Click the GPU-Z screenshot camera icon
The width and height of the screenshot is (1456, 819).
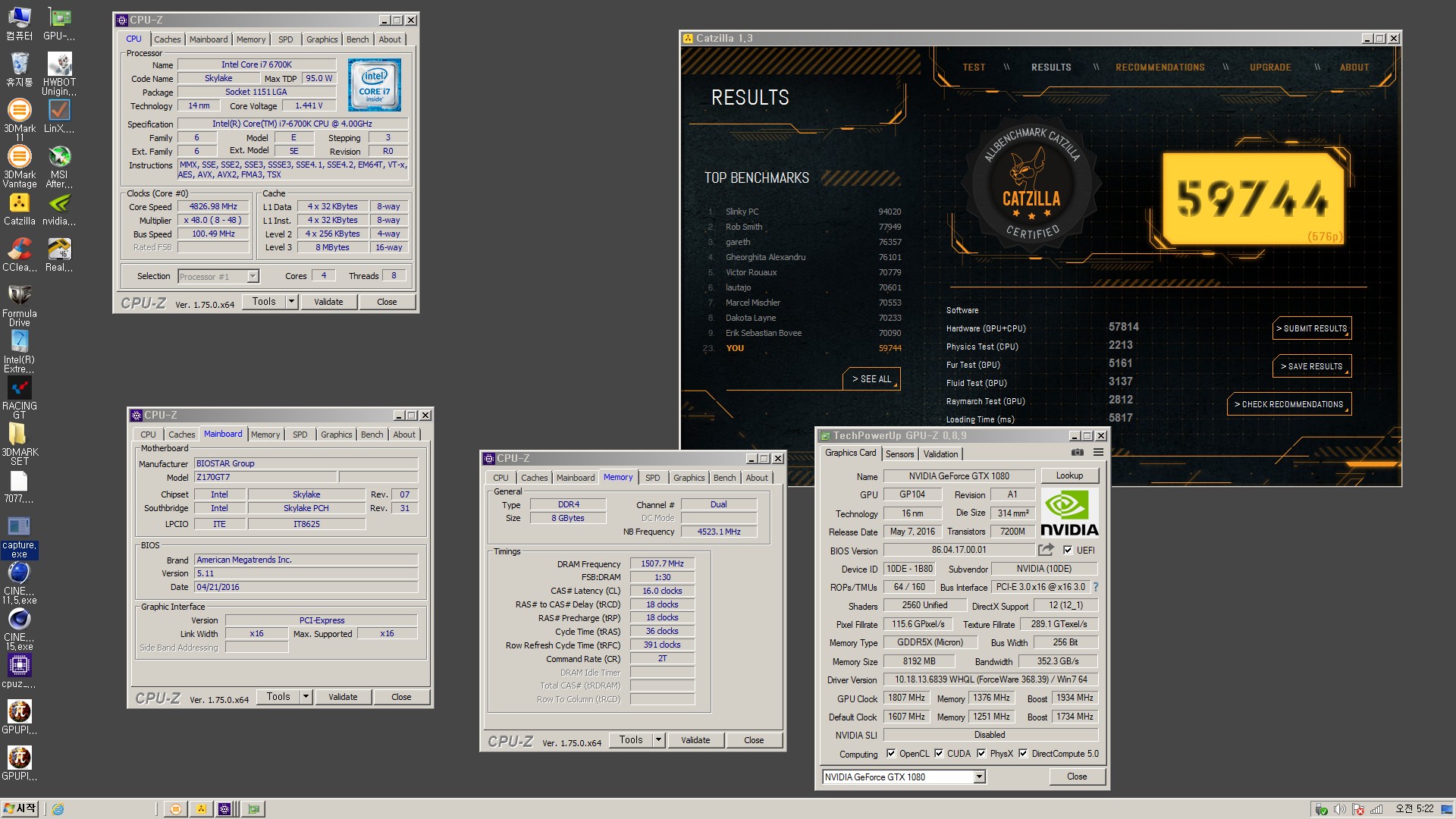point(1077,453)
